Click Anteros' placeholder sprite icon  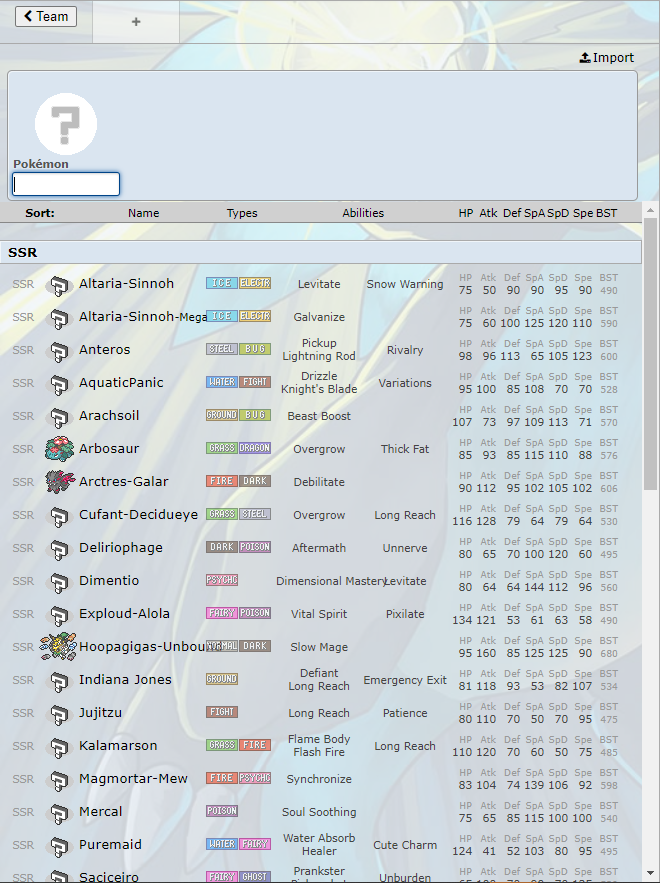(x=60, y=351)
